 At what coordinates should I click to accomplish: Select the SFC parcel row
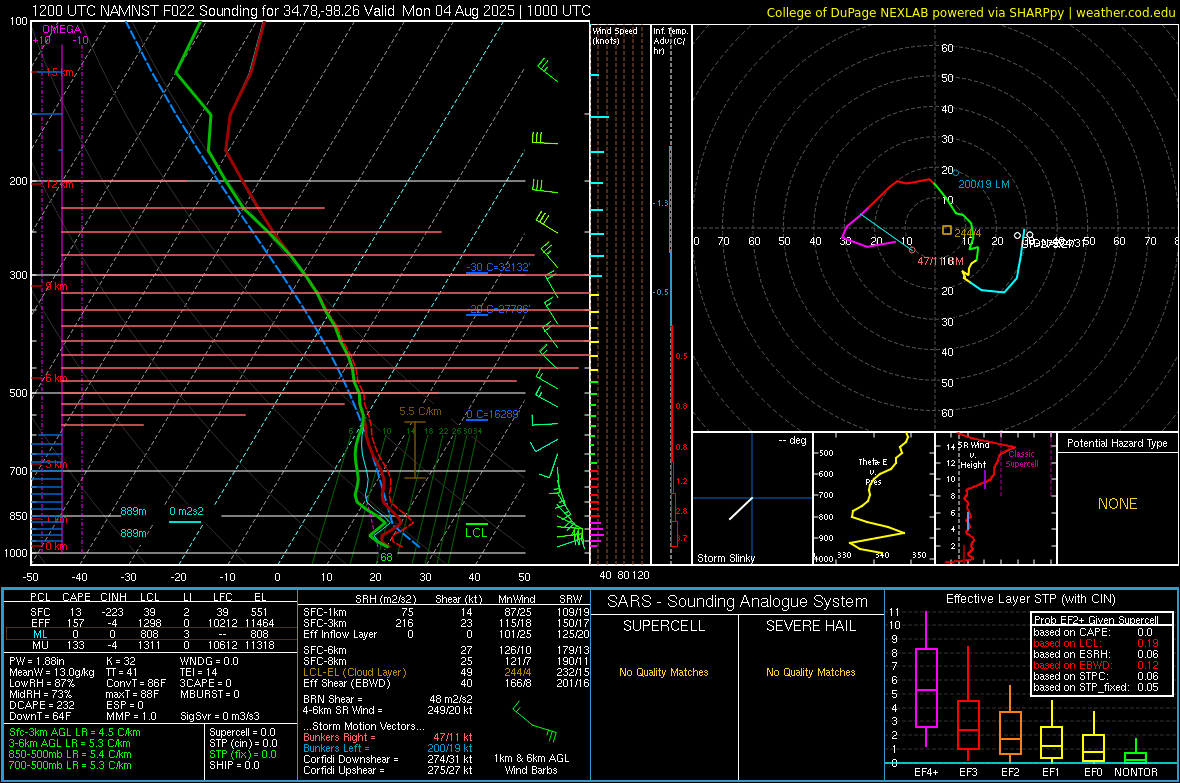pos(150,612)
